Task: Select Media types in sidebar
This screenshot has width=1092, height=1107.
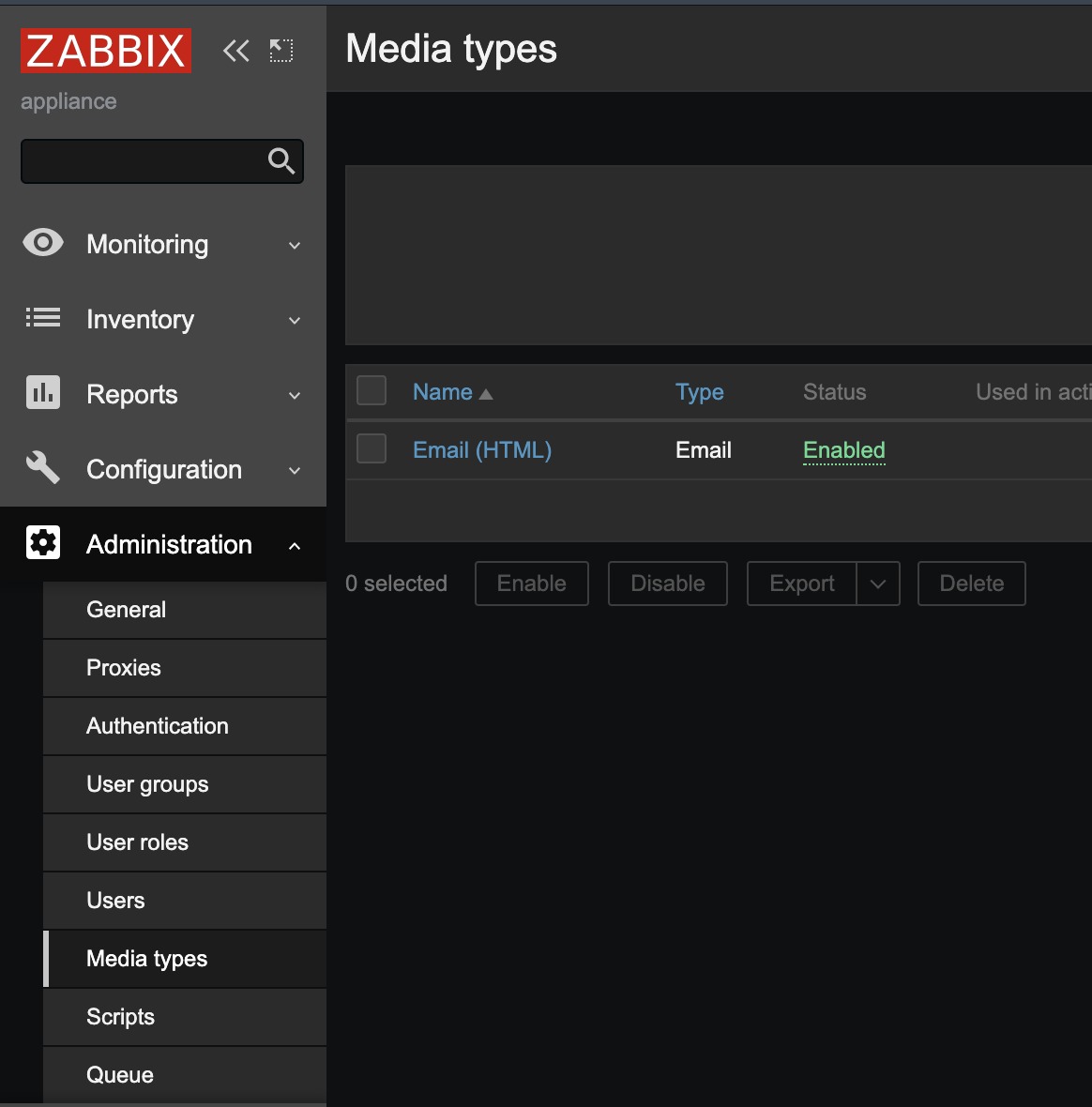Action: point(185,959)
